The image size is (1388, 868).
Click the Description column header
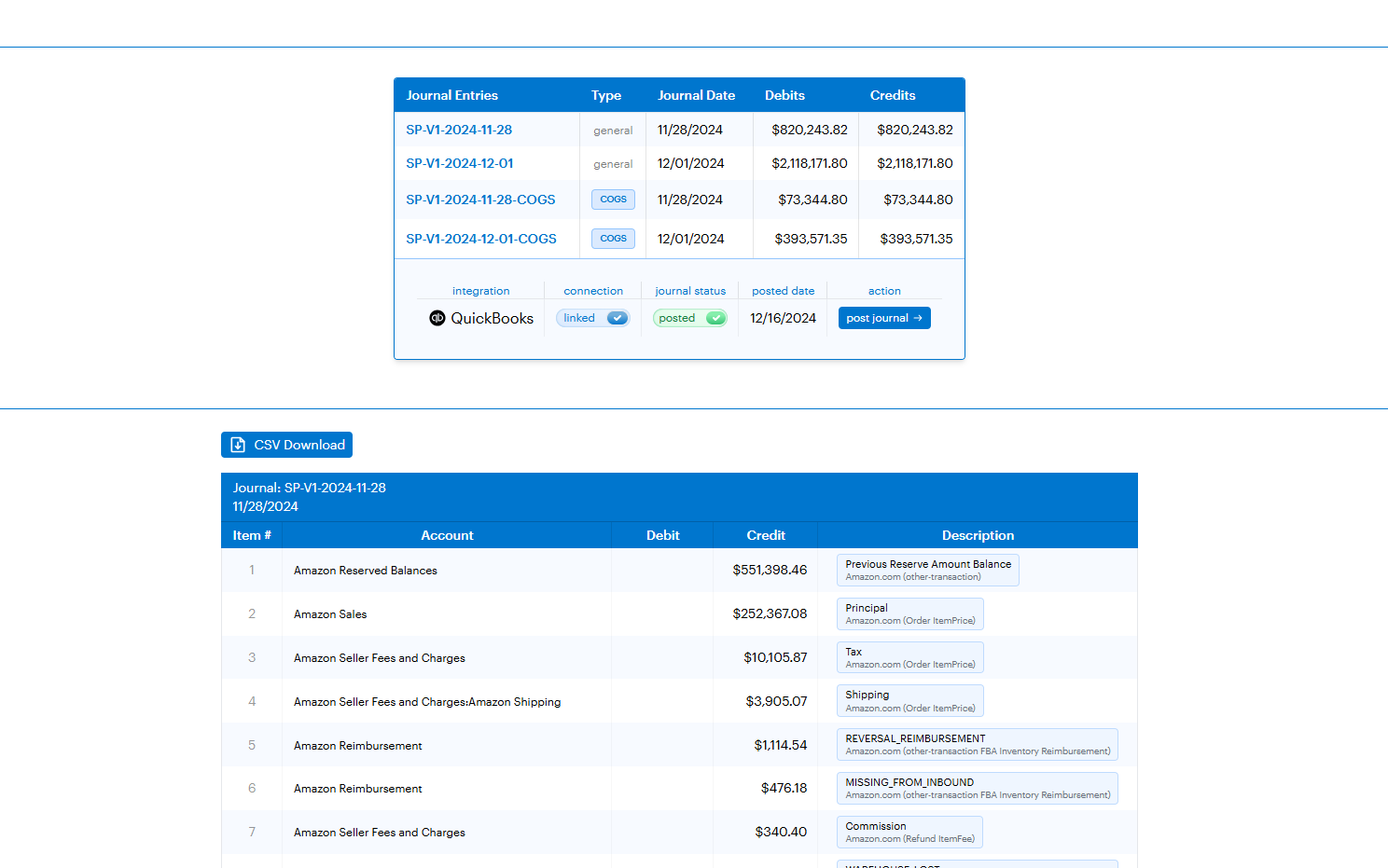pos(978,535)
